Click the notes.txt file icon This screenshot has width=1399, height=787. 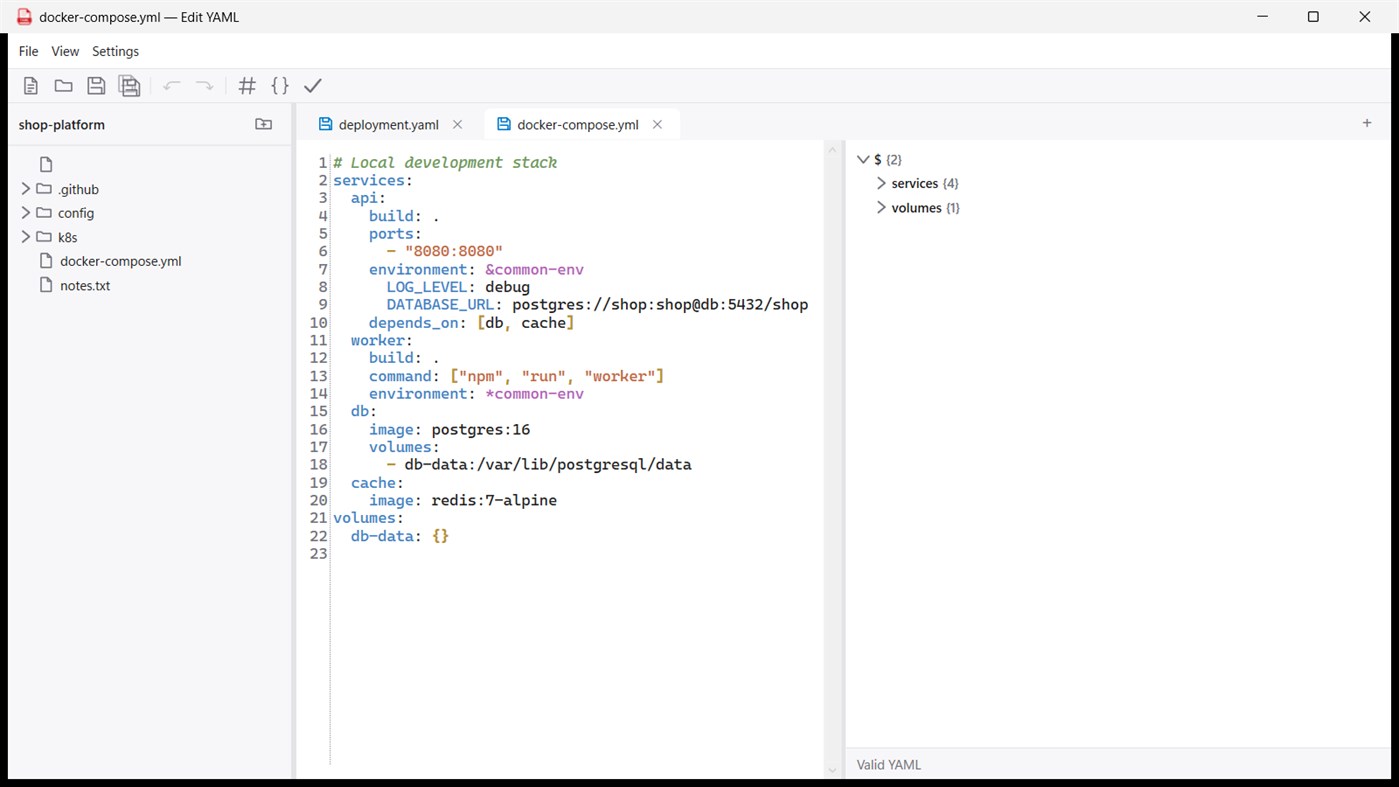click(46, 285)
